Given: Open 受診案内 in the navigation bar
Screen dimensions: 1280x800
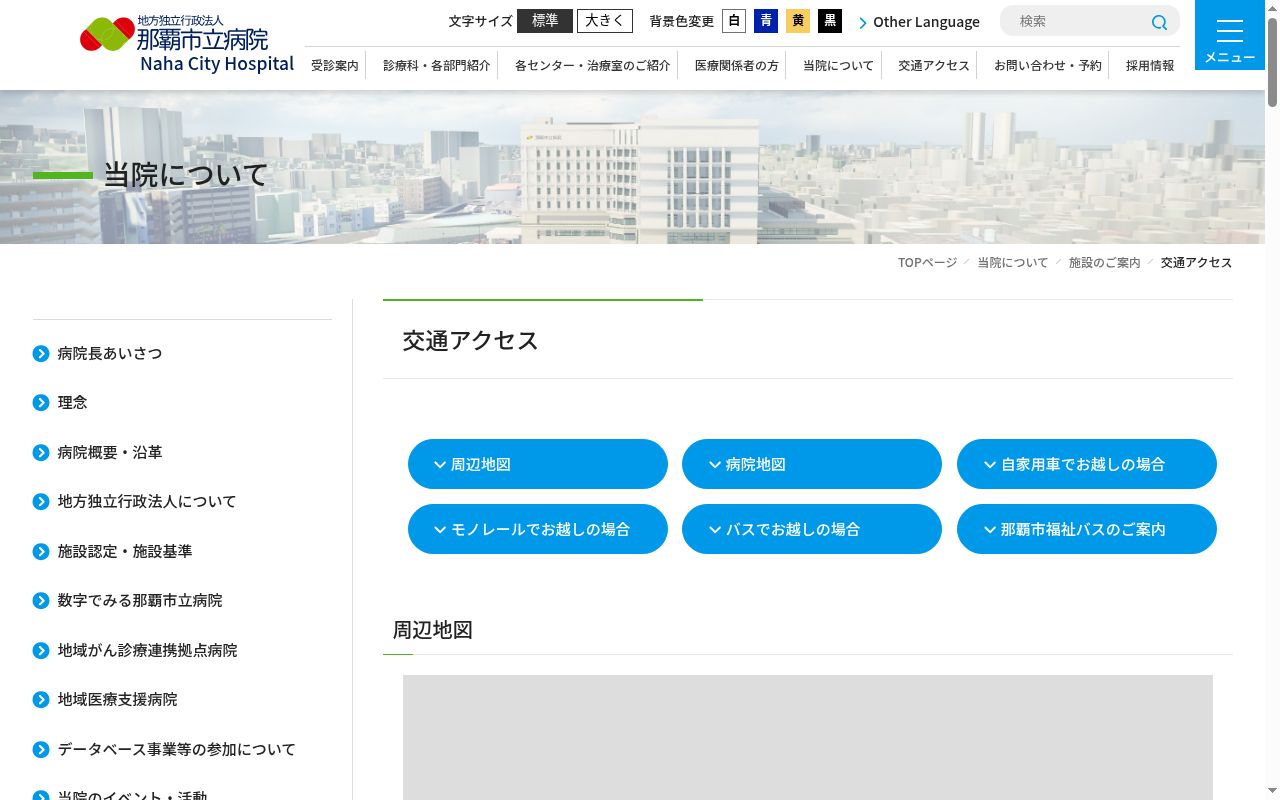Looking at the screenshot, I should point(335,65).
